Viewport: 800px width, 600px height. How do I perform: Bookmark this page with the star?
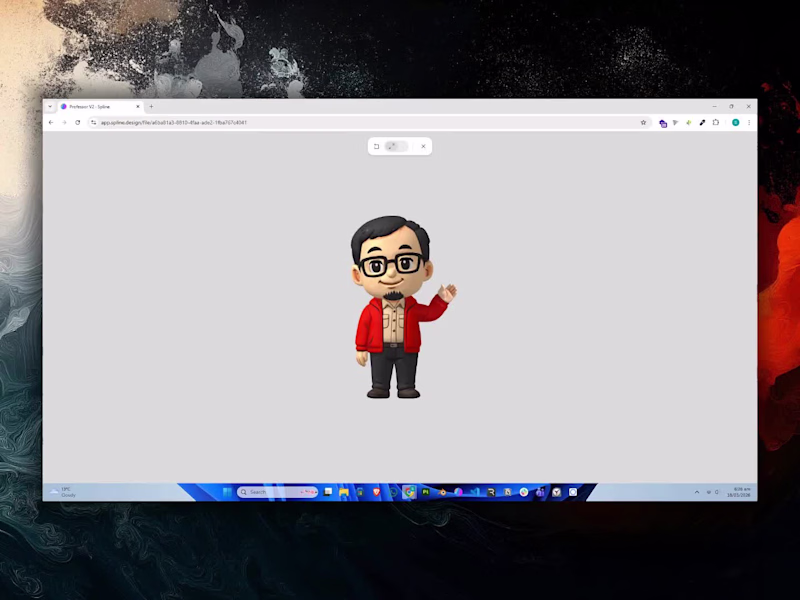click(643, 122)
